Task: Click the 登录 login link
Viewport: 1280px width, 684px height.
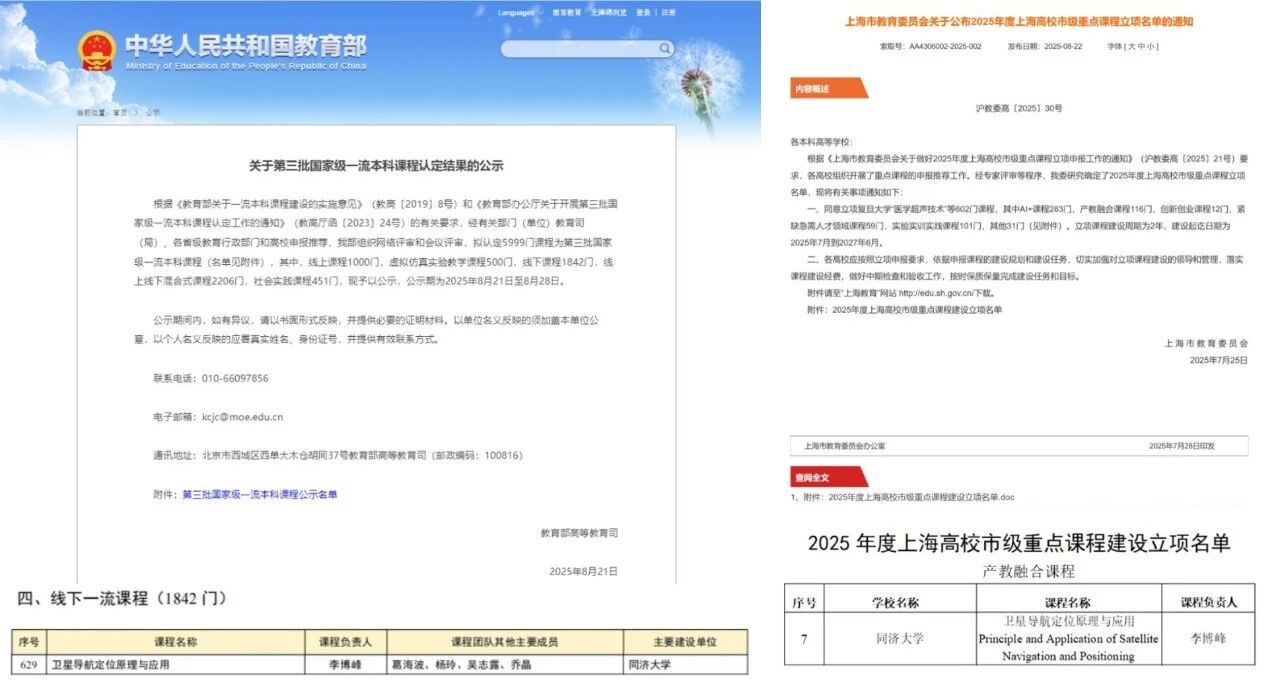Action: 643,12
